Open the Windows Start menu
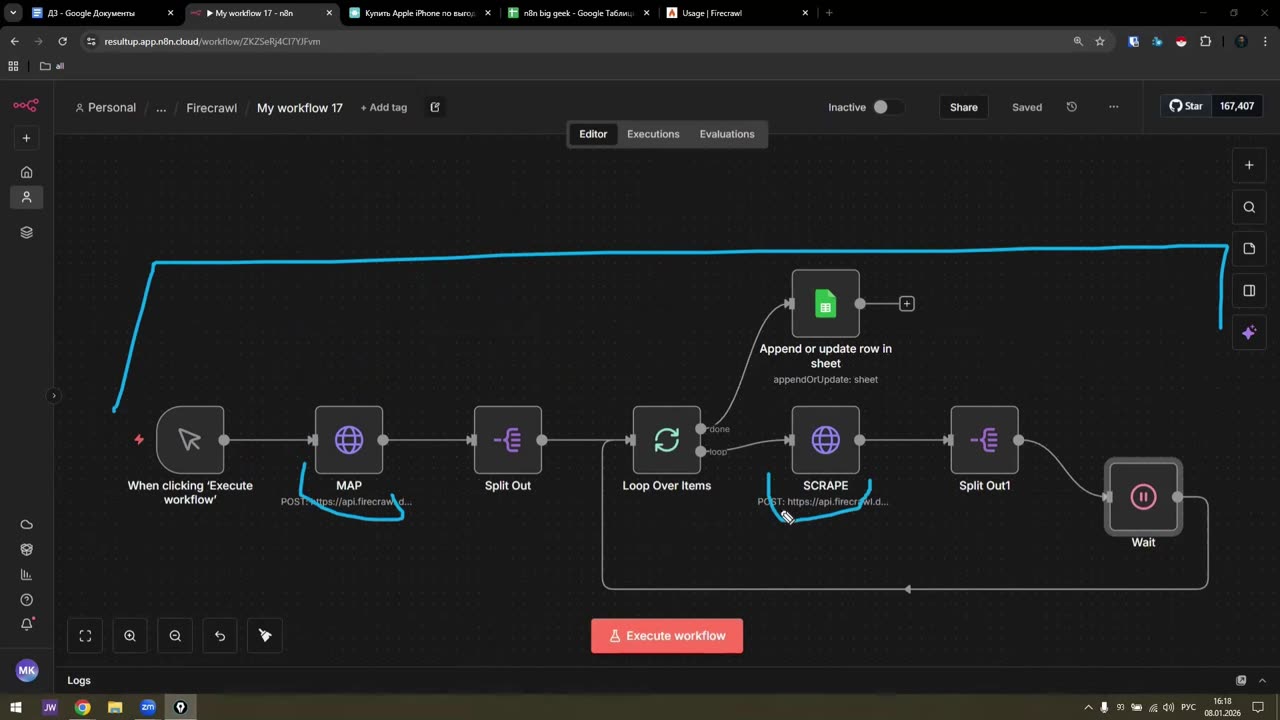 point(16,707)
